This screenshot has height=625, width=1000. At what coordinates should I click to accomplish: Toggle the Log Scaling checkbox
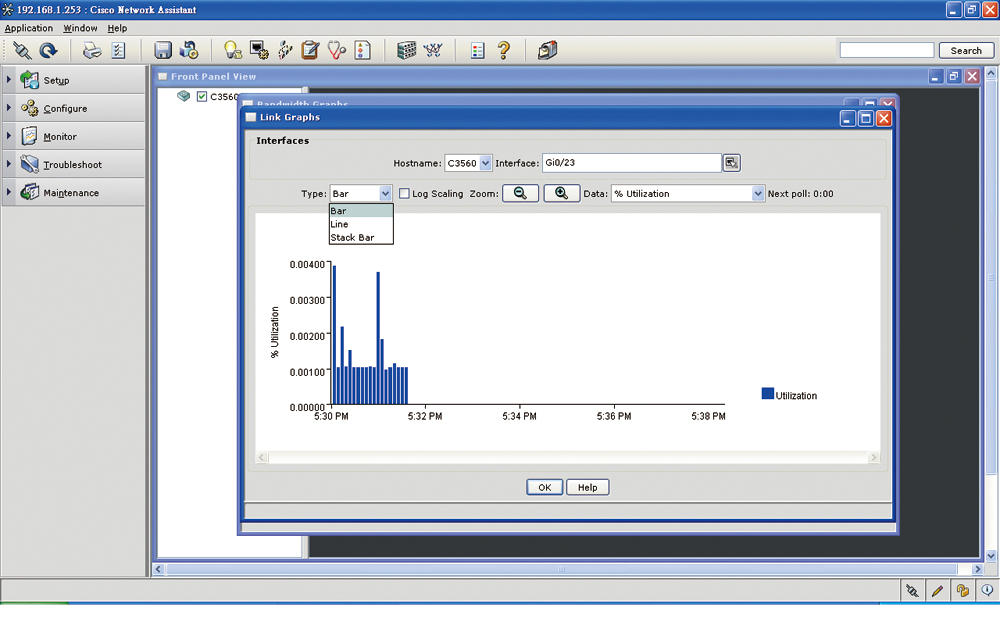point(404,193)
